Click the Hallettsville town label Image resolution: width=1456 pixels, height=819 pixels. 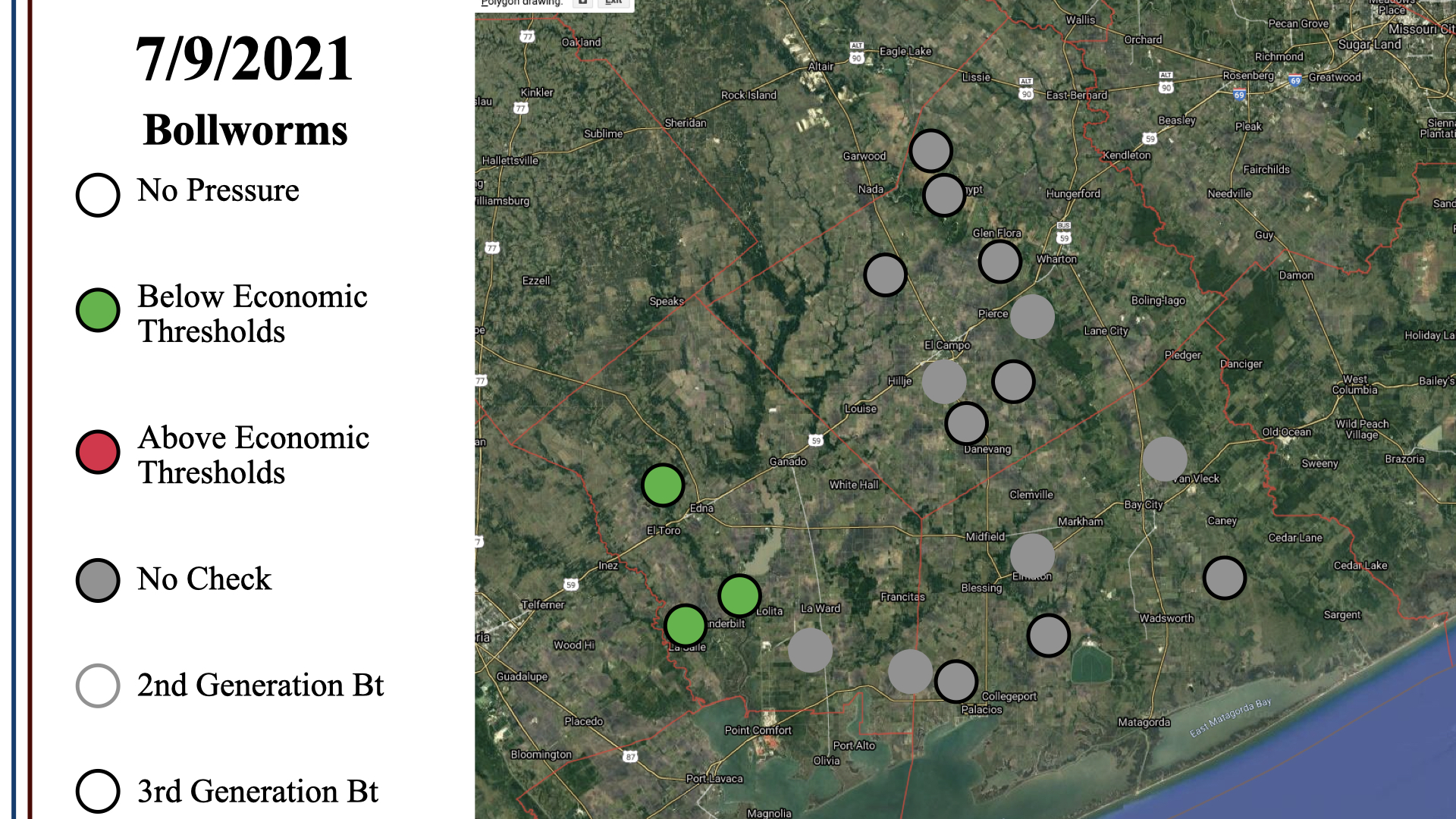tap(510, 161)
